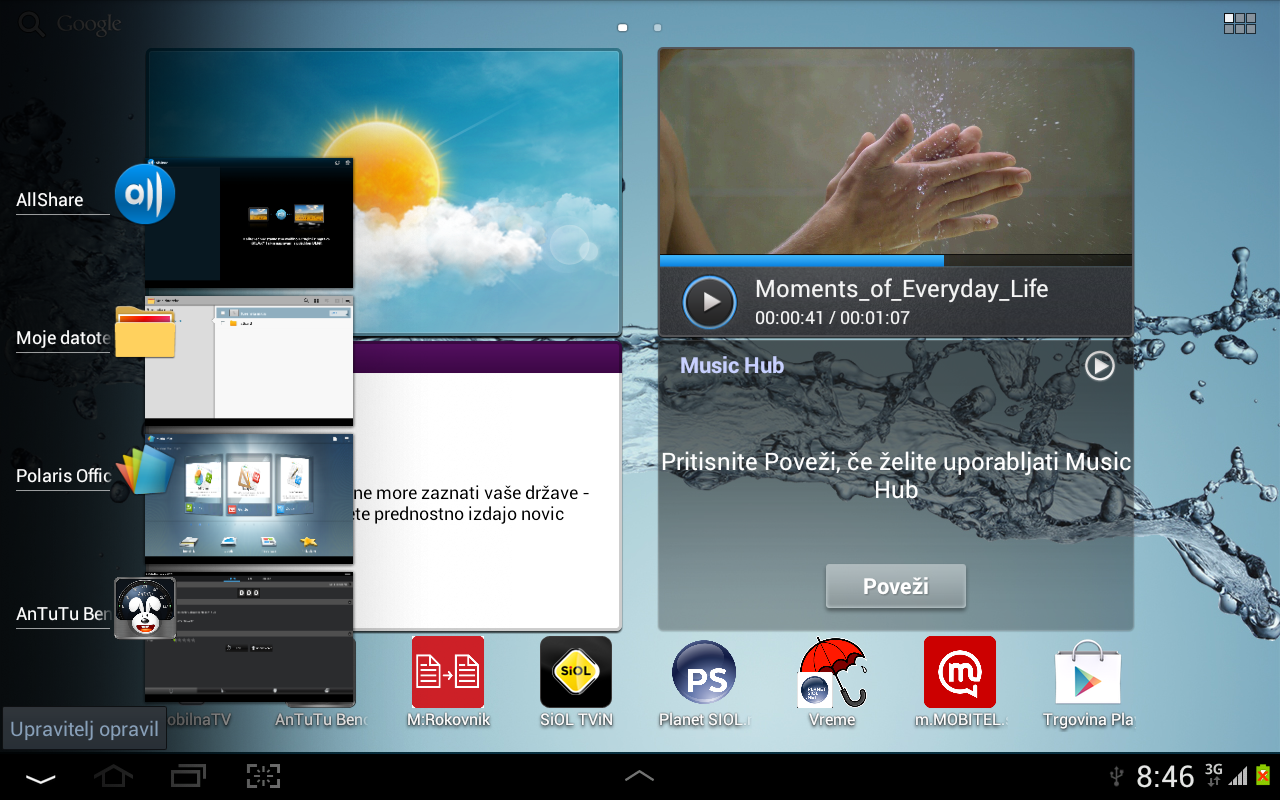Switch to the Polaris Office recent thumbnail

click(x=249, y=498)
